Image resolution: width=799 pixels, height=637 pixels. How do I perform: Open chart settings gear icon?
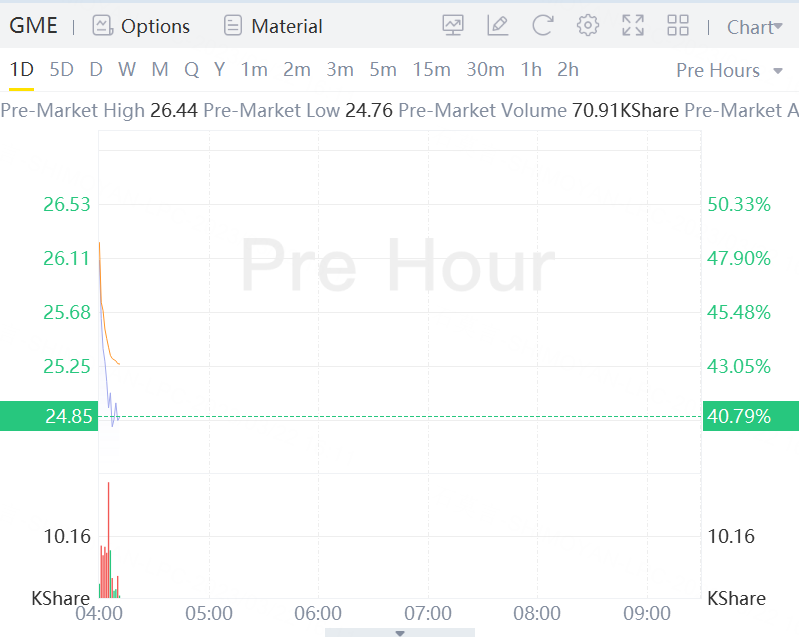(588, 25)
